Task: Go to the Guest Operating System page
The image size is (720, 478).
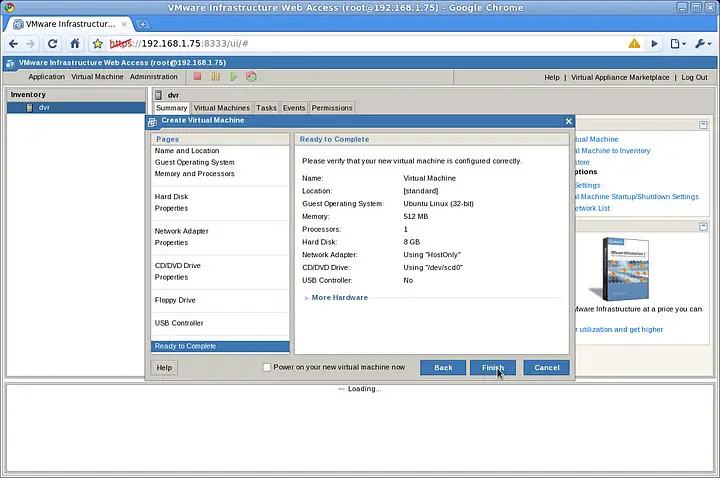Action: (194, 162)
